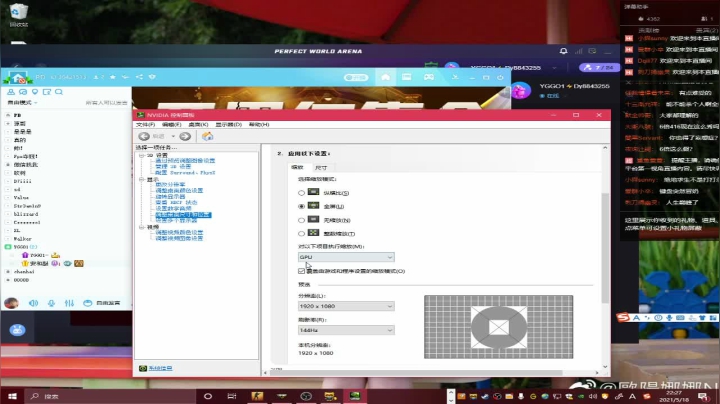
Task: Click System Information link at bottom left
Action: [x=160, y=368]
